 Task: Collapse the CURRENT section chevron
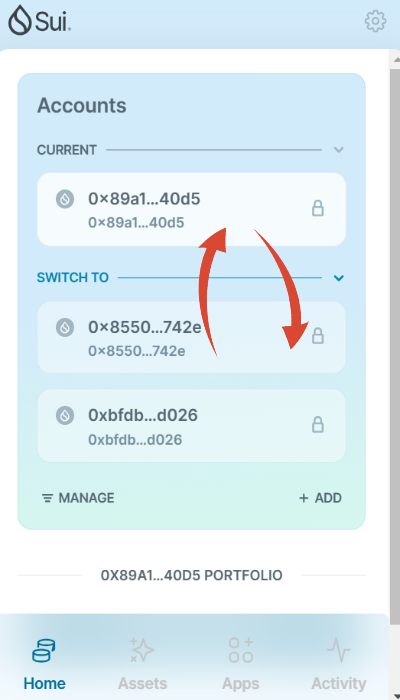[x=339, y=150]
